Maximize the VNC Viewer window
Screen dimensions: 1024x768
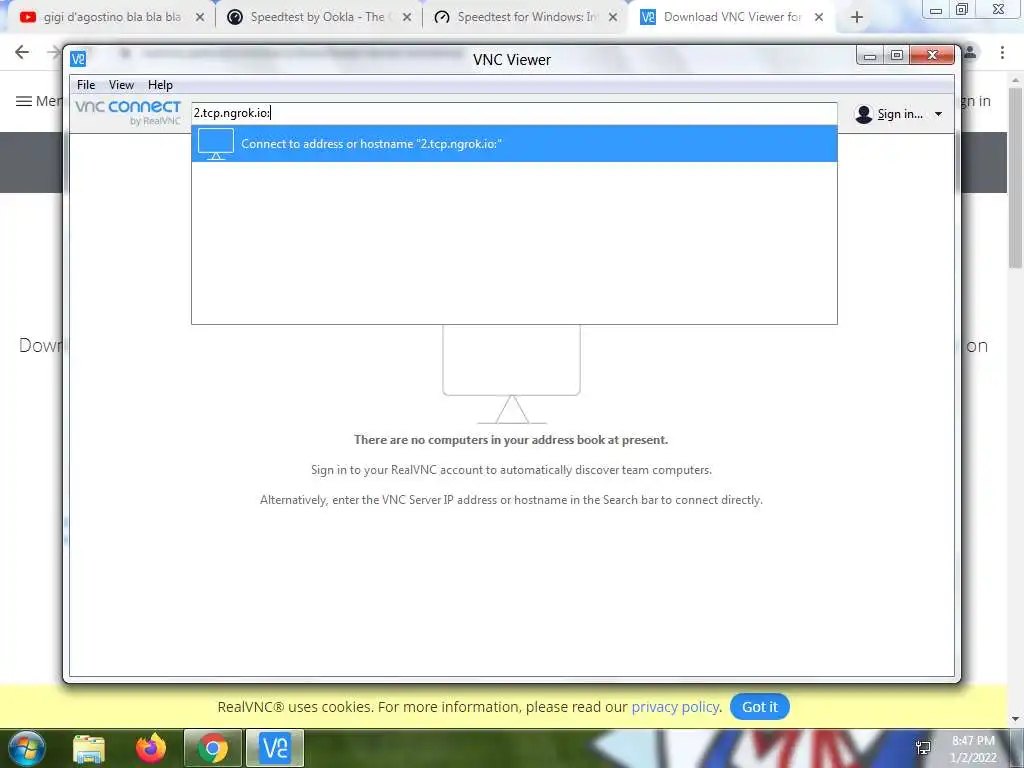897,56
